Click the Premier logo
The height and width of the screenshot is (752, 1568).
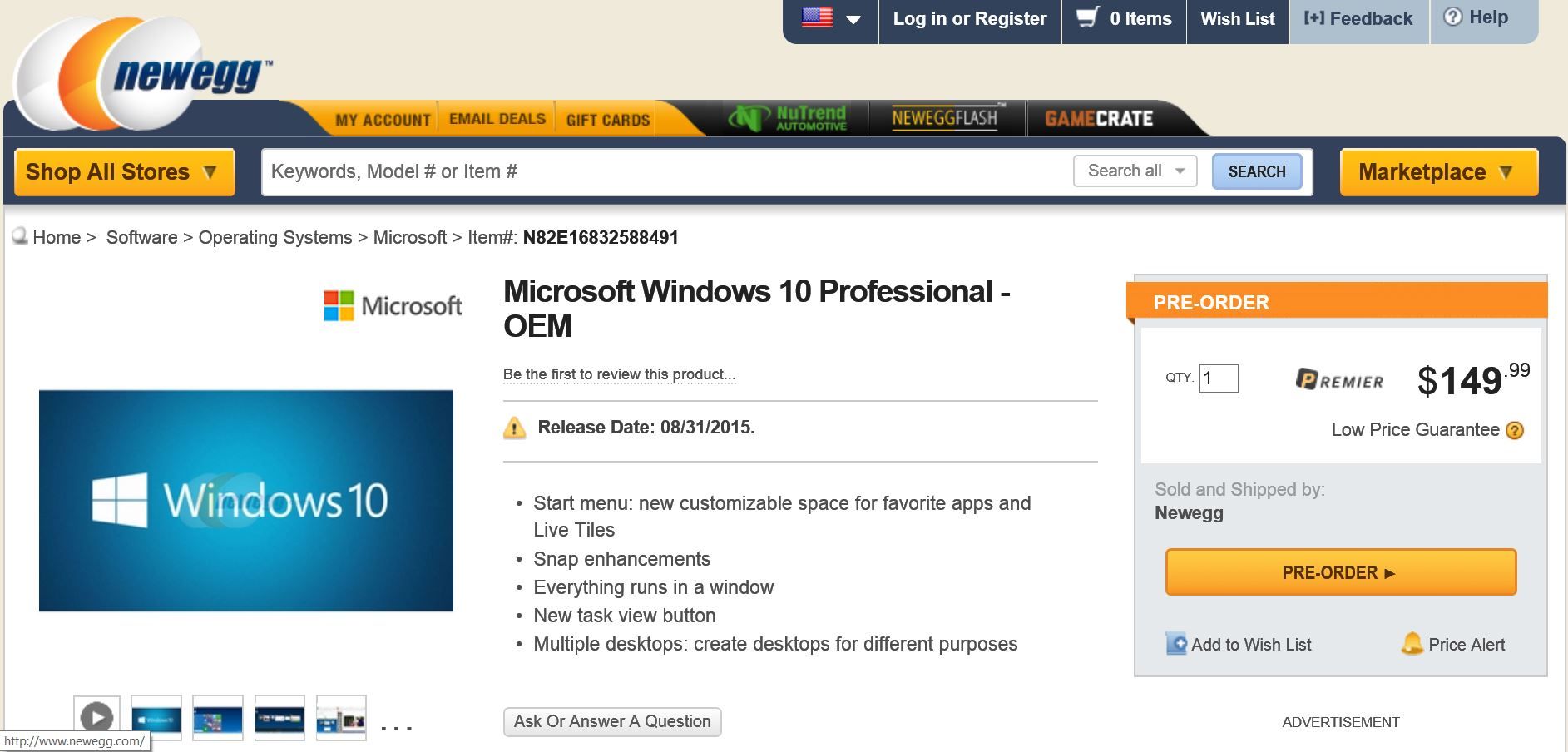tap(1339, 380)
